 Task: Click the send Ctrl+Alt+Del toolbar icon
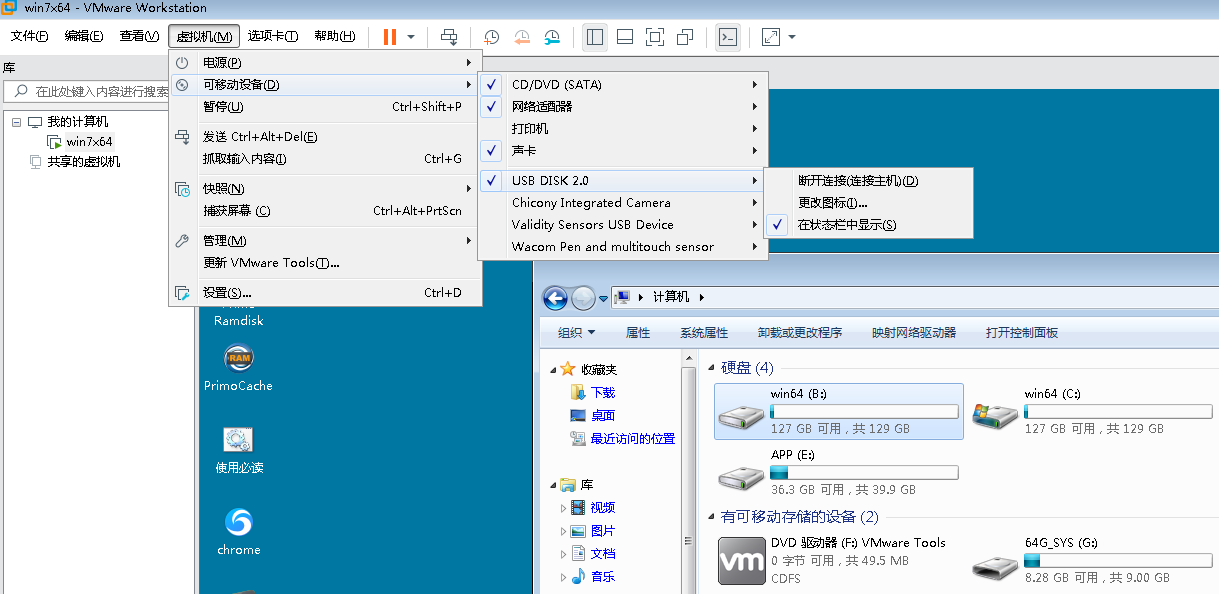(450, 37)
